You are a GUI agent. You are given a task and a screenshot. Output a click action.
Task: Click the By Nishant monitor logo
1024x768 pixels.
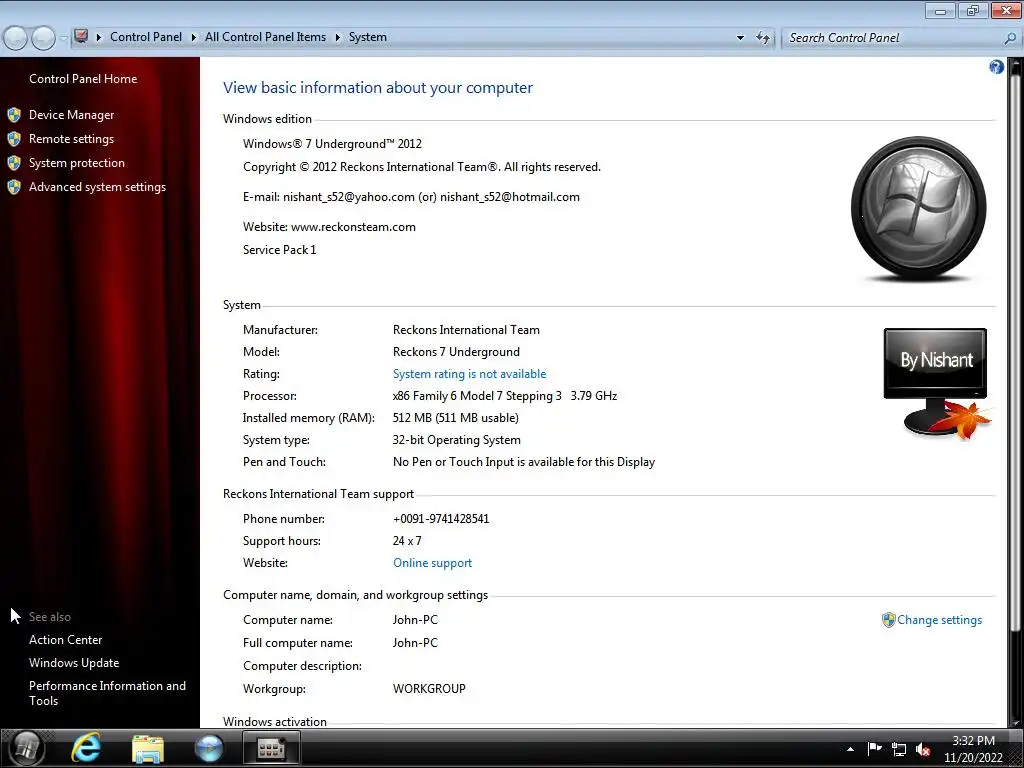pos(936,383)
